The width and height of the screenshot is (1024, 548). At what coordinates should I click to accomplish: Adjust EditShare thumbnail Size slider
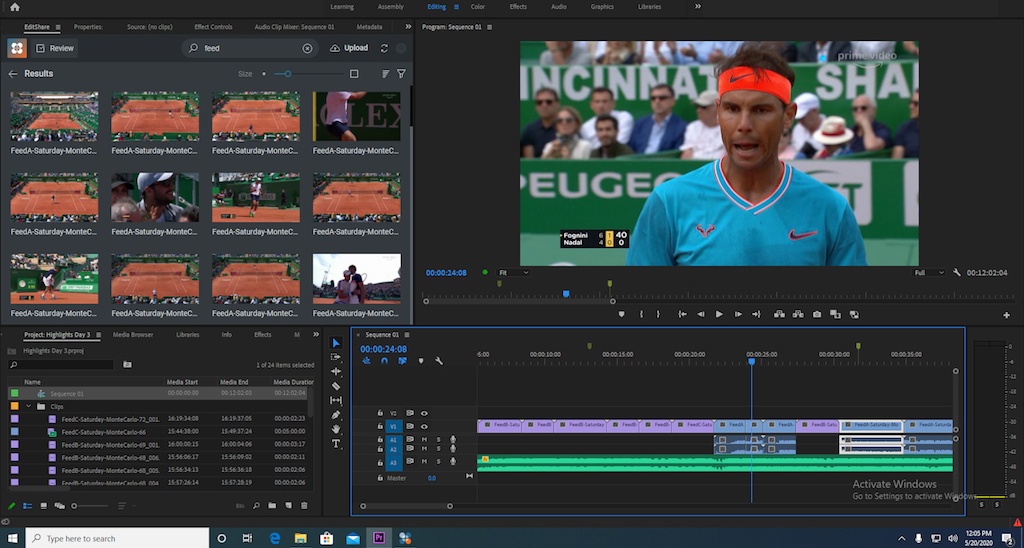tap(287, 74)
